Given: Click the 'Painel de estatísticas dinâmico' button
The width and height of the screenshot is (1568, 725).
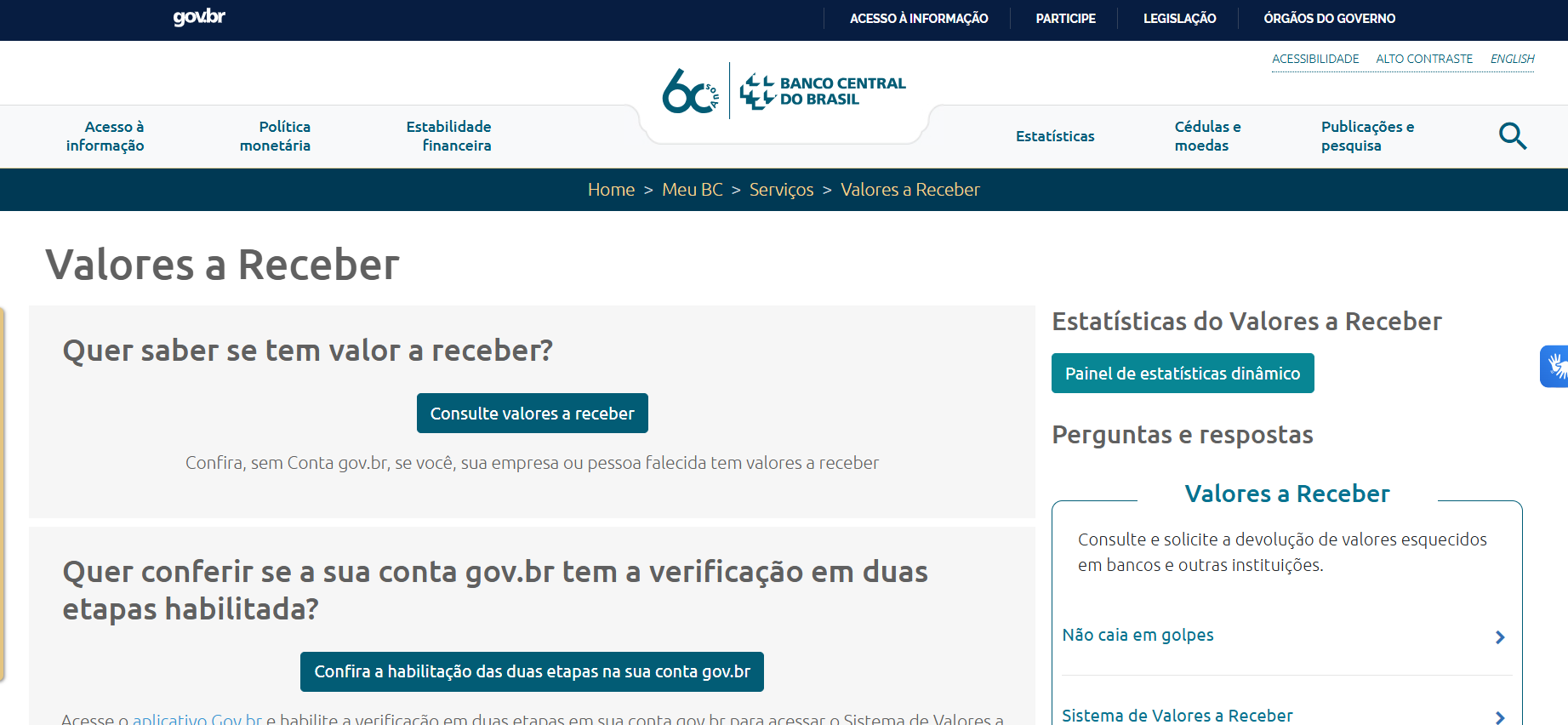Looking at the screenshot, I should (x=1182, y=374).
